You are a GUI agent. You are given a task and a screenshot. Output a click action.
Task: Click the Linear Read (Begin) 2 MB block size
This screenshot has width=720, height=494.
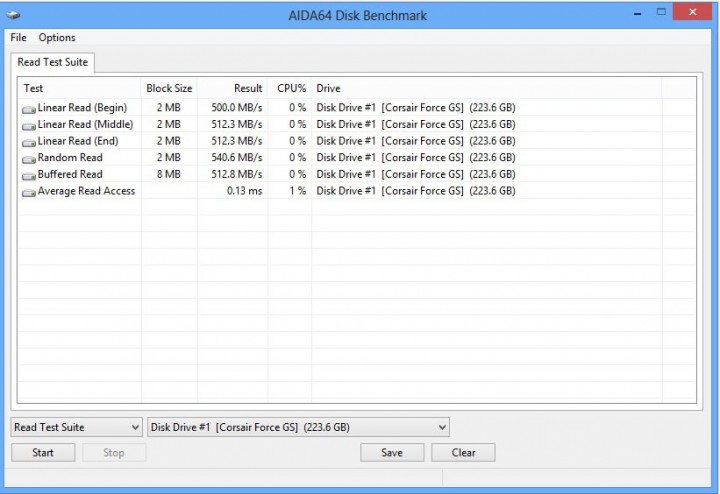(169, 107)
